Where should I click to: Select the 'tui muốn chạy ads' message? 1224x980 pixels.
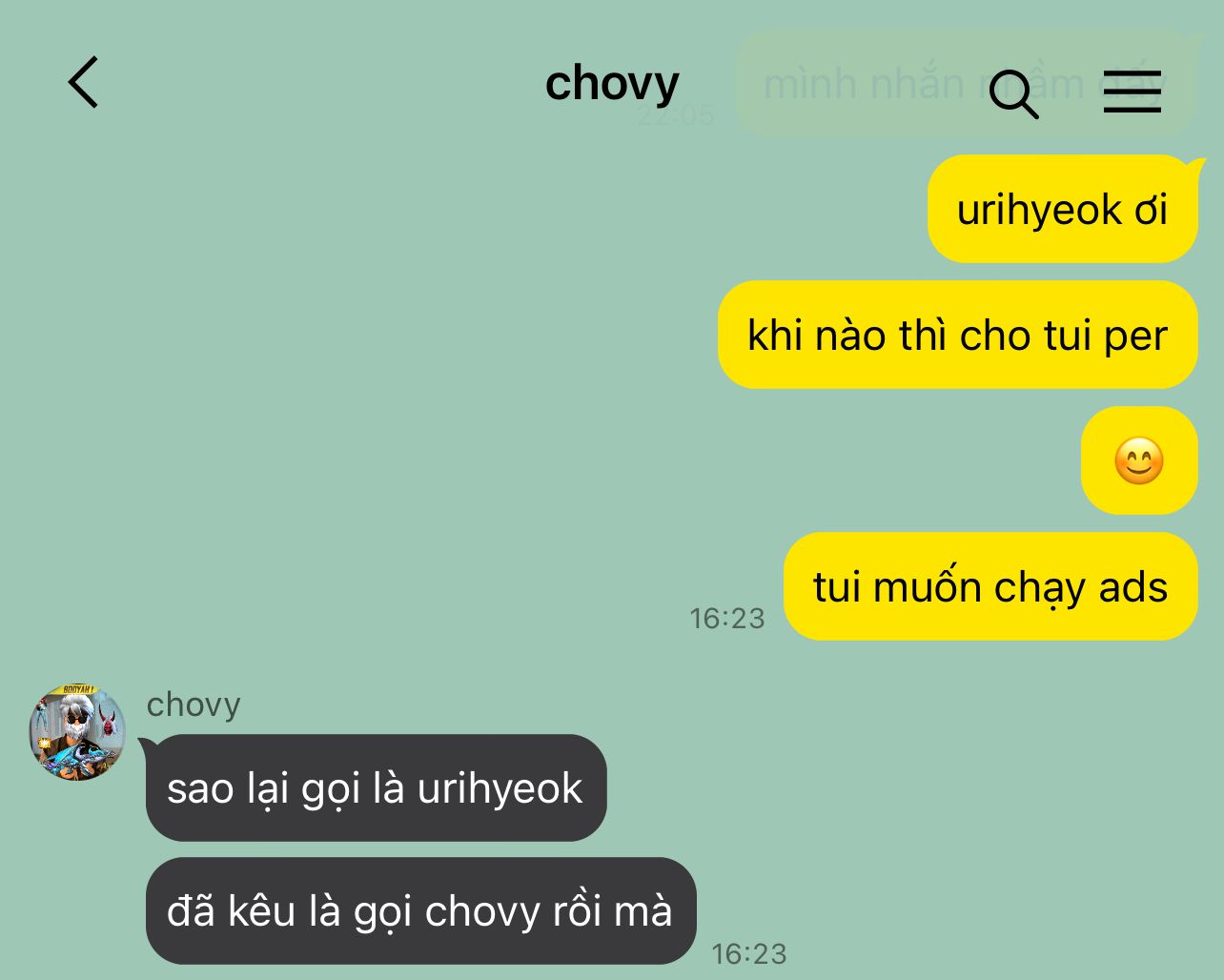(990, 586)
